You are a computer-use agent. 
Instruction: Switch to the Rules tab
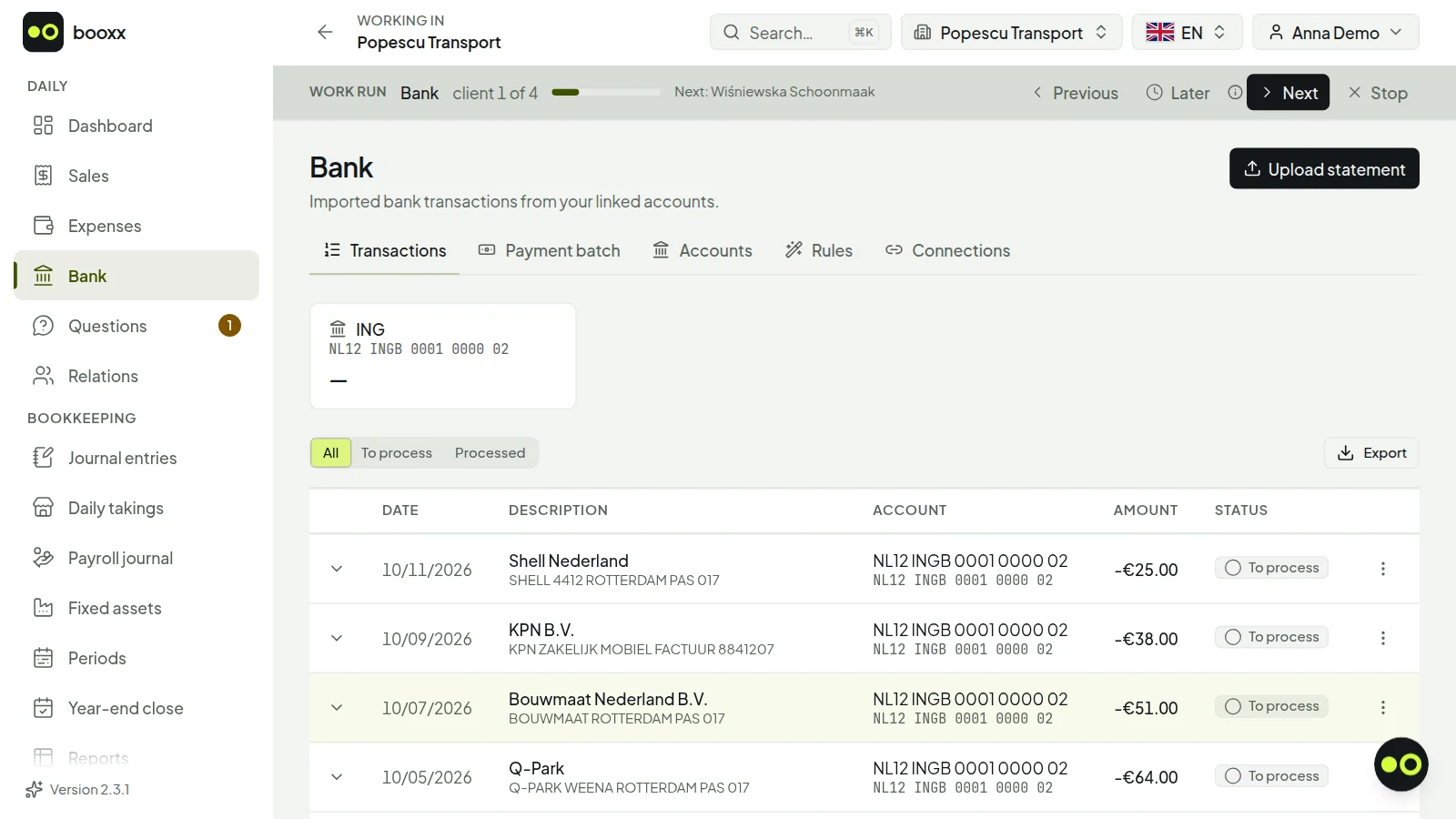[819, 250]
